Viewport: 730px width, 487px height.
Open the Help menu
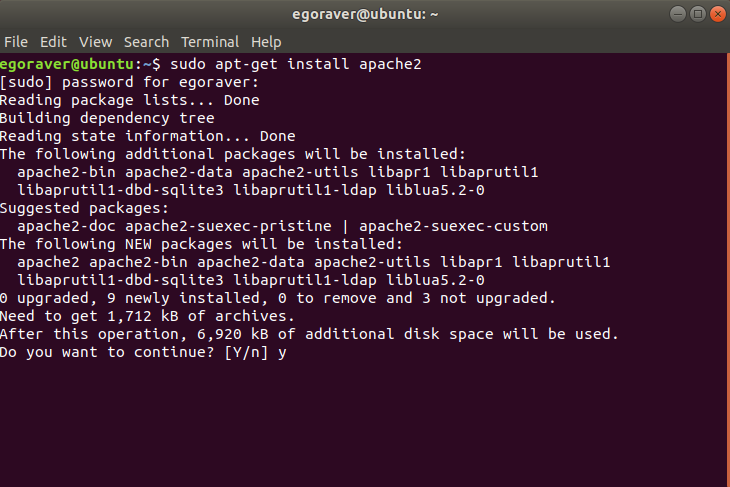[x=266, y=42]
